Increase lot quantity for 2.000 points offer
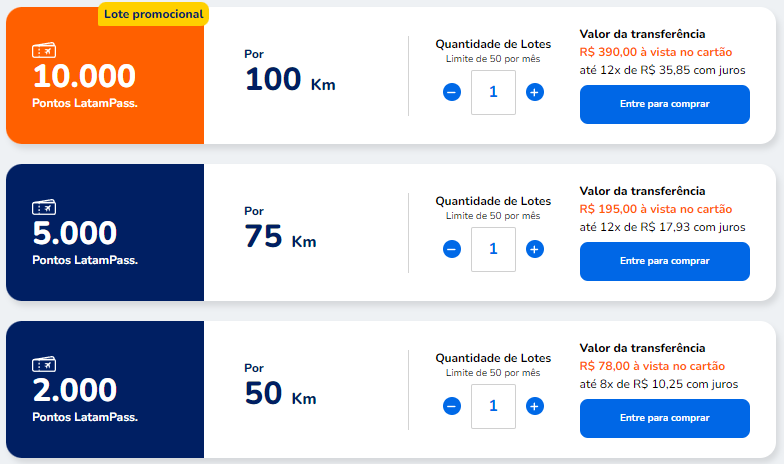This screenshot has height=464, width=784. click(x=534, y=406)
